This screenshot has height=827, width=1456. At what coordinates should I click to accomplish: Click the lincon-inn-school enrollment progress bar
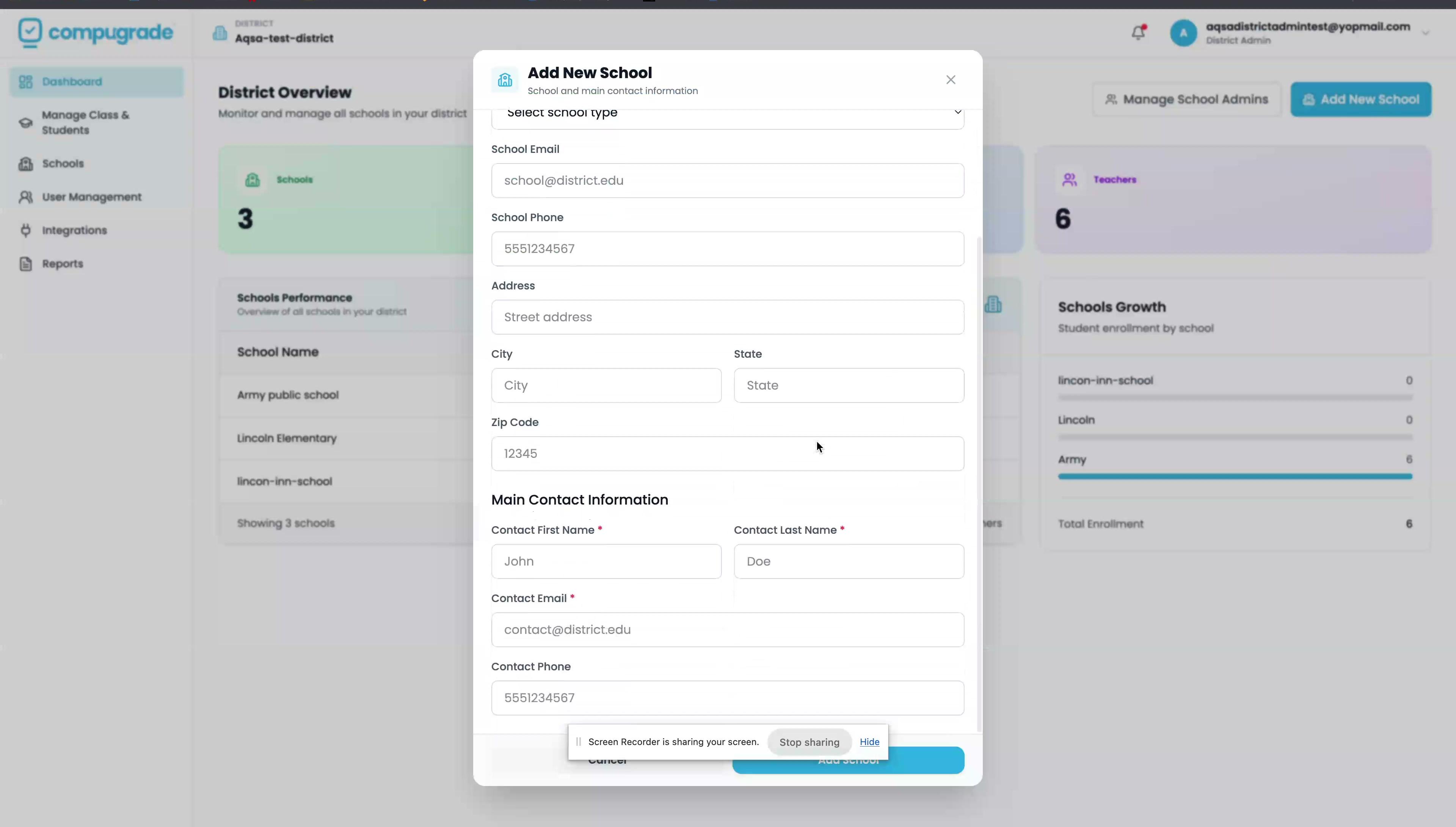1235,398
